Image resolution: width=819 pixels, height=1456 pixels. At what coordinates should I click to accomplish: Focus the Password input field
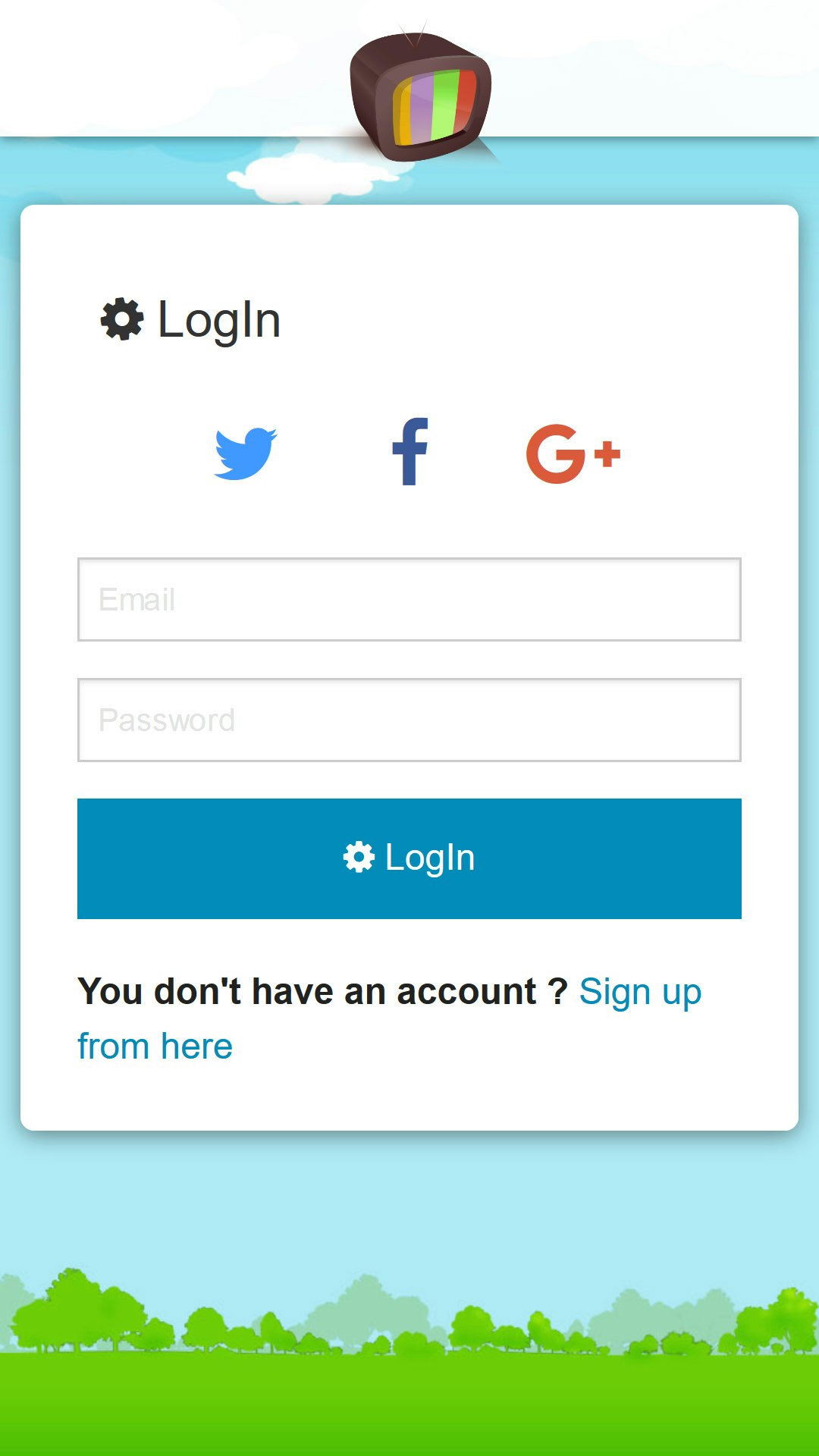coord(409,720)
